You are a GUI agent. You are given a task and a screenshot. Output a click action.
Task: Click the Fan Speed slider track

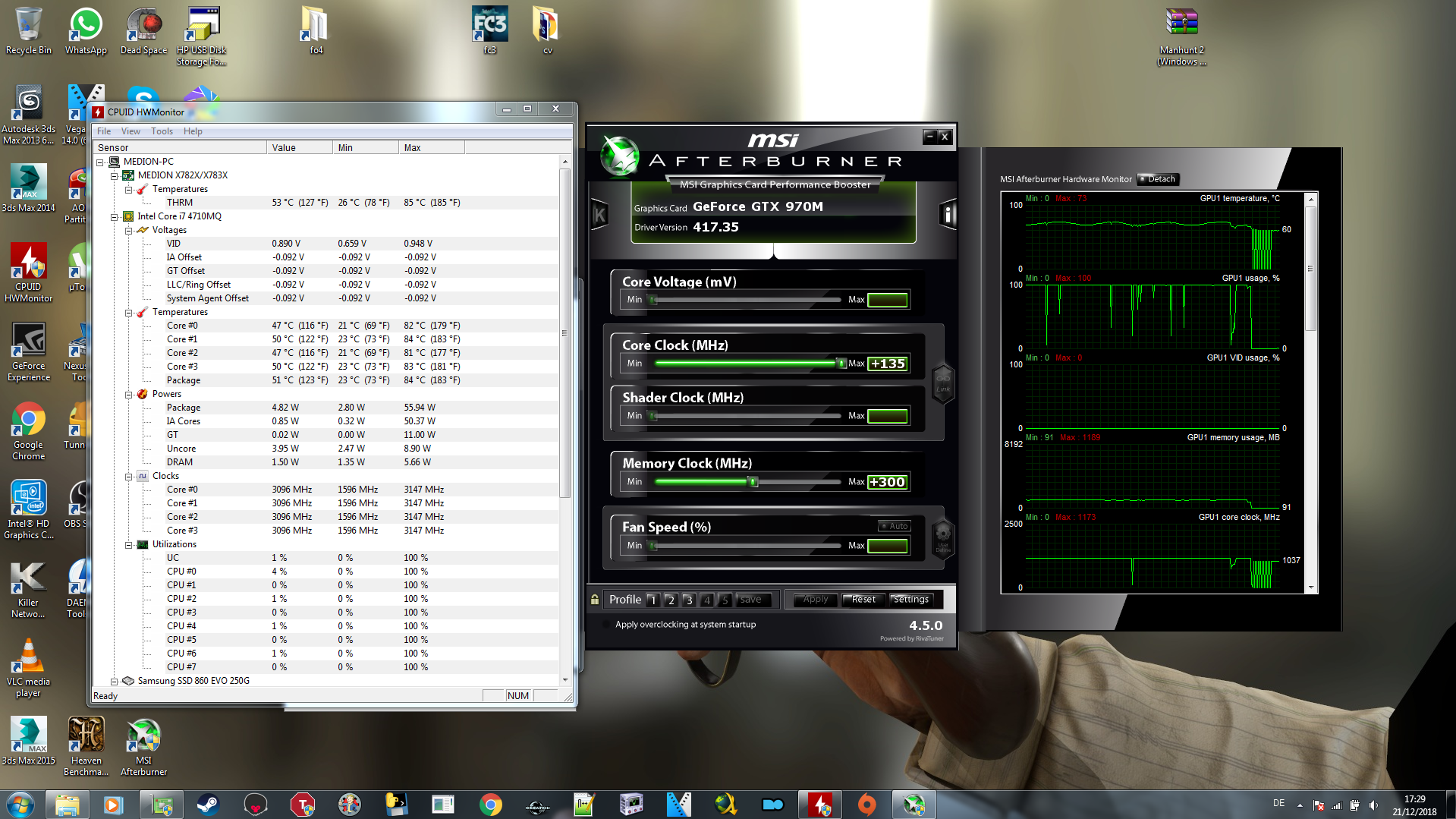(x=746, y=546)
